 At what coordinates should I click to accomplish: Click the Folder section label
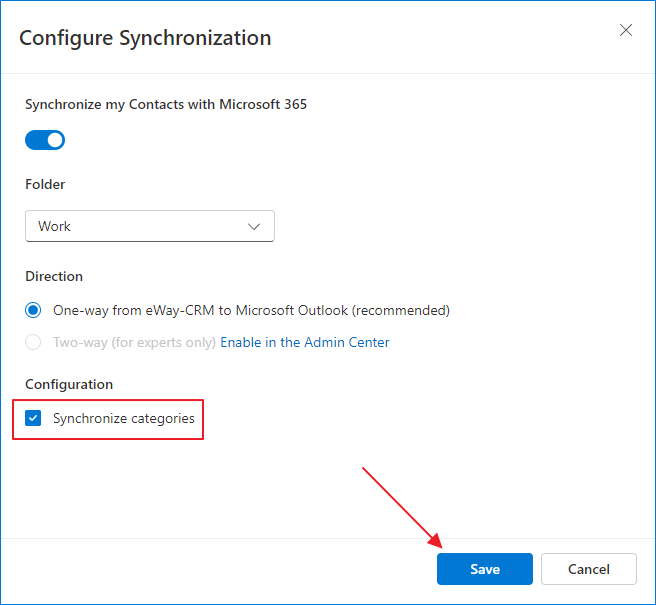45,184
